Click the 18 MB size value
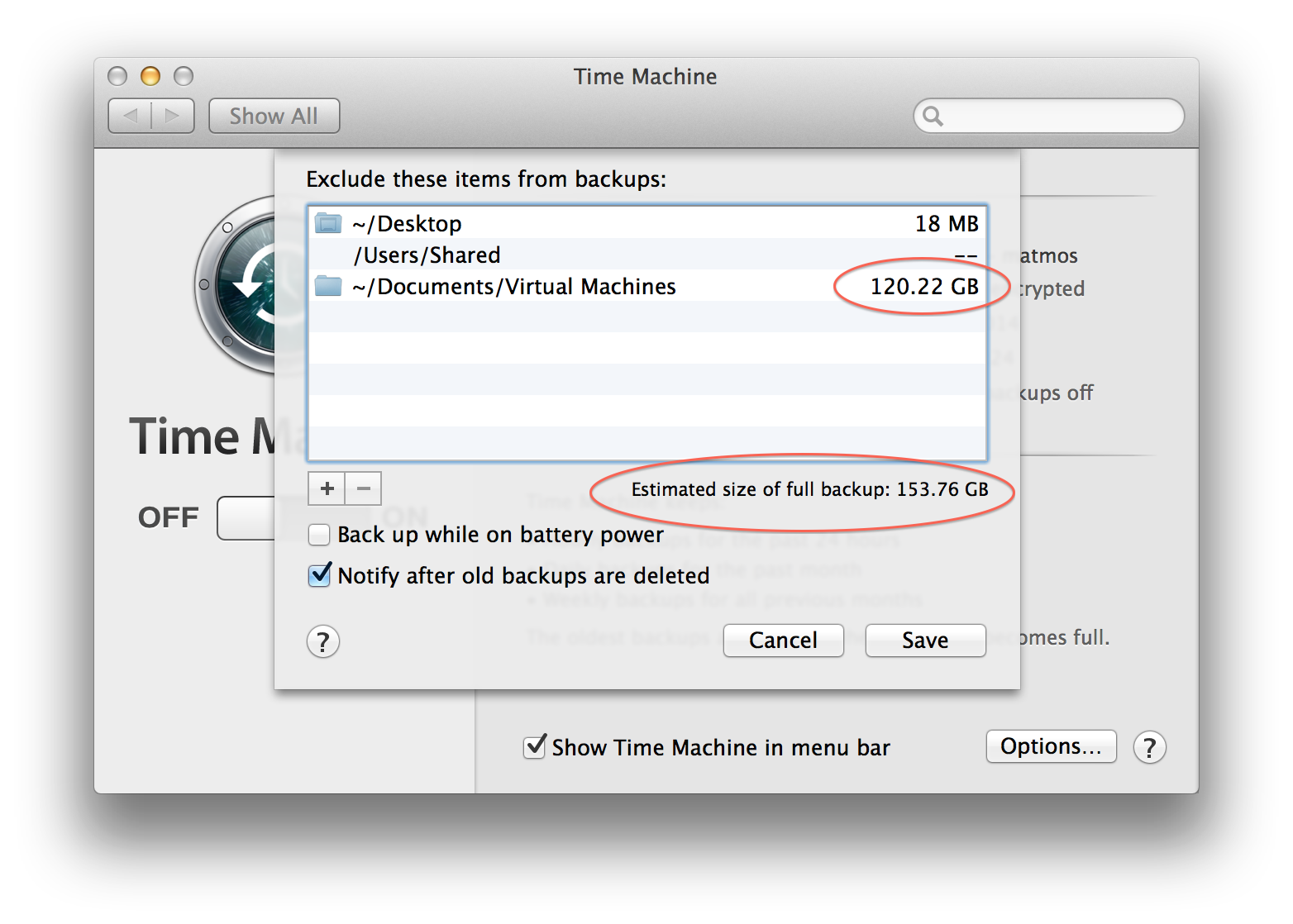 click(947, 223)
